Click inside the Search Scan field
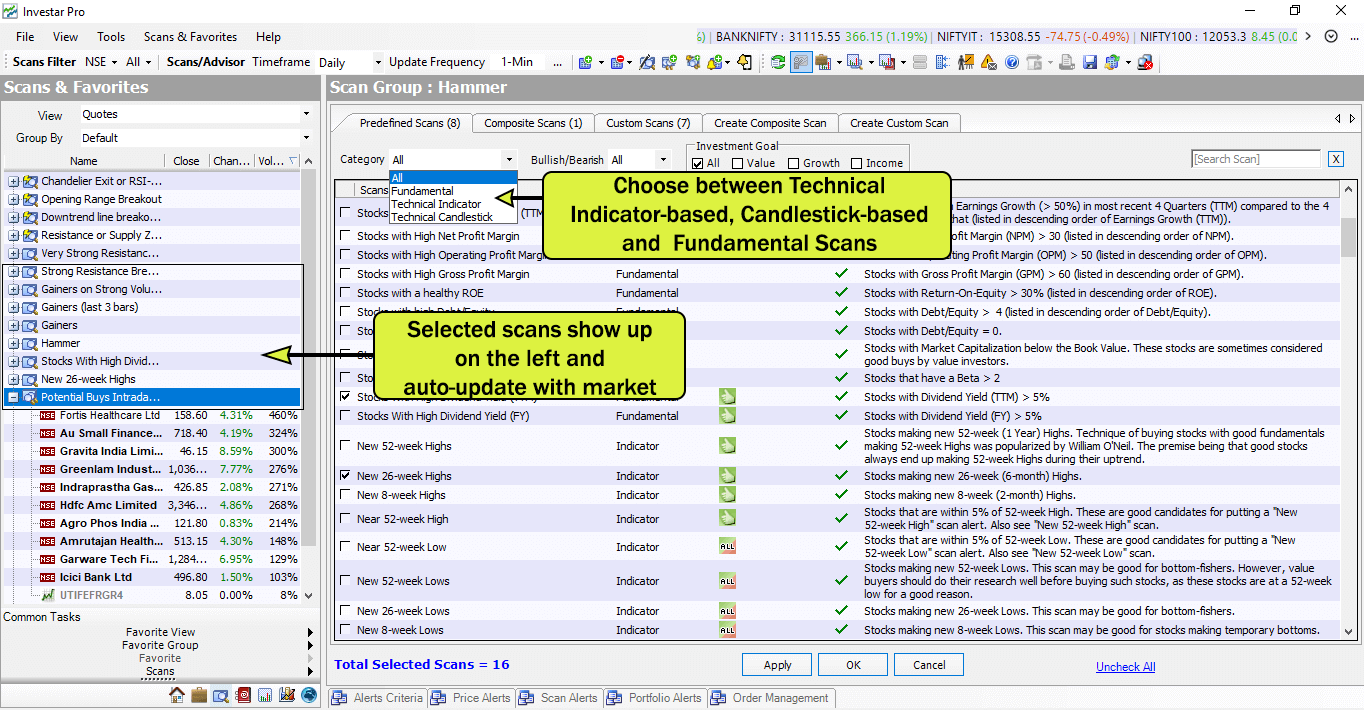This screenshot has height=710, width=1364. (x=1255, y=158)
